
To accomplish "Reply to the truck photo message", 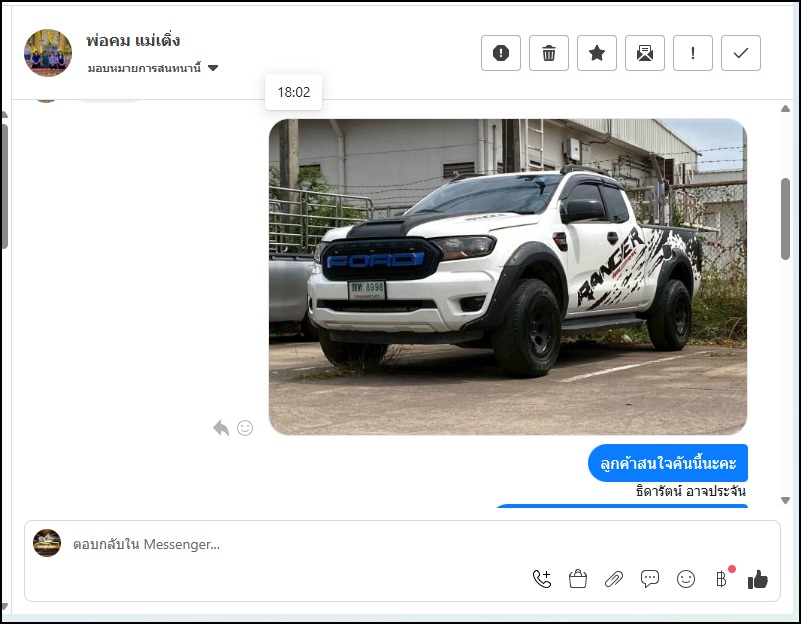I will [221, 428].
